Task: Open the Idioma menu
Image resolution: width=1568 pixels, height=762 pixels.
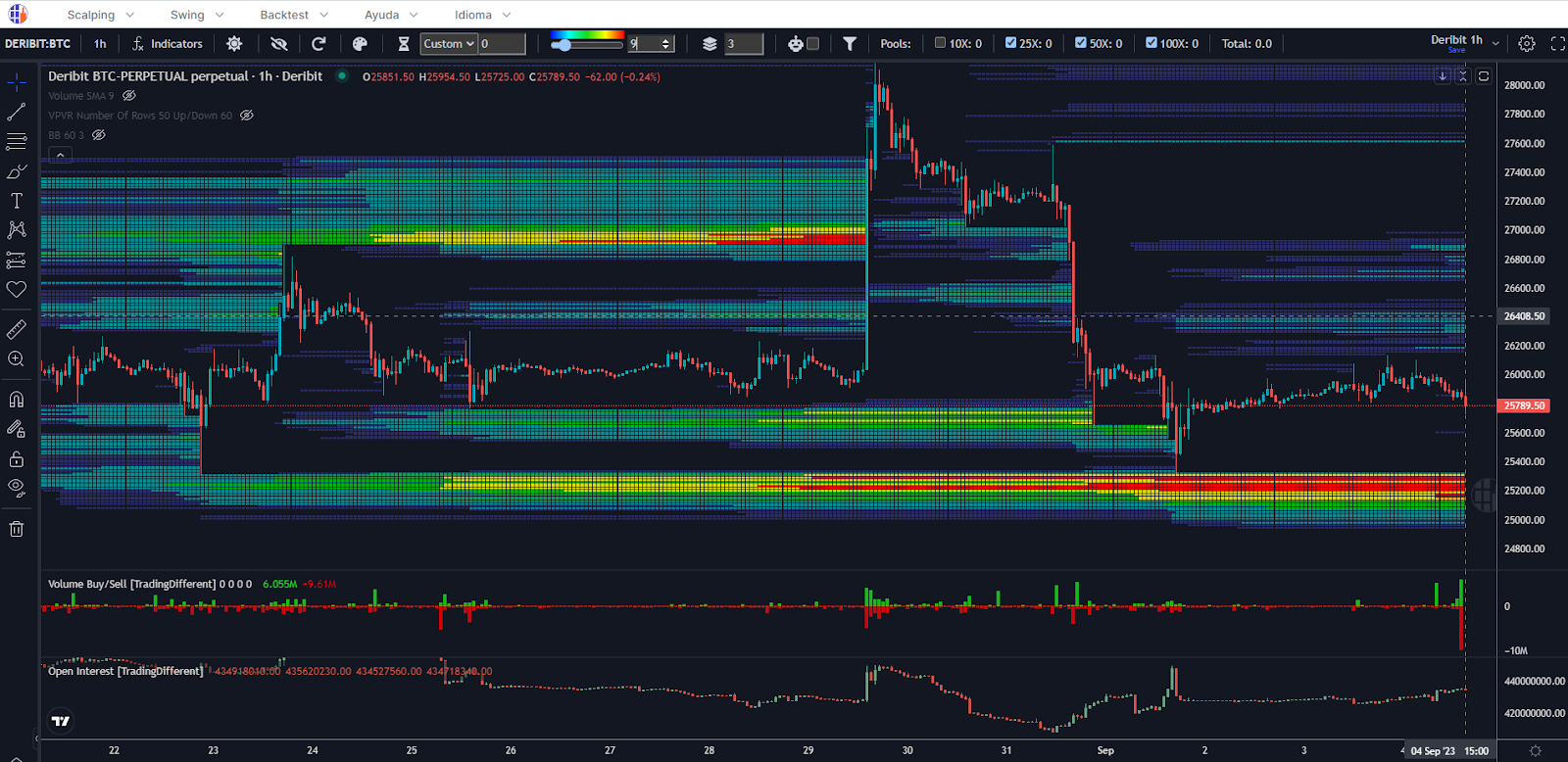Action: [482, 15]
